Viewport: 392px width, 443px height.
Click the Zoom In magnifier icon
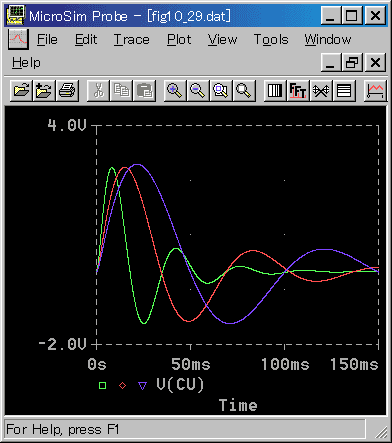[175, 90]
